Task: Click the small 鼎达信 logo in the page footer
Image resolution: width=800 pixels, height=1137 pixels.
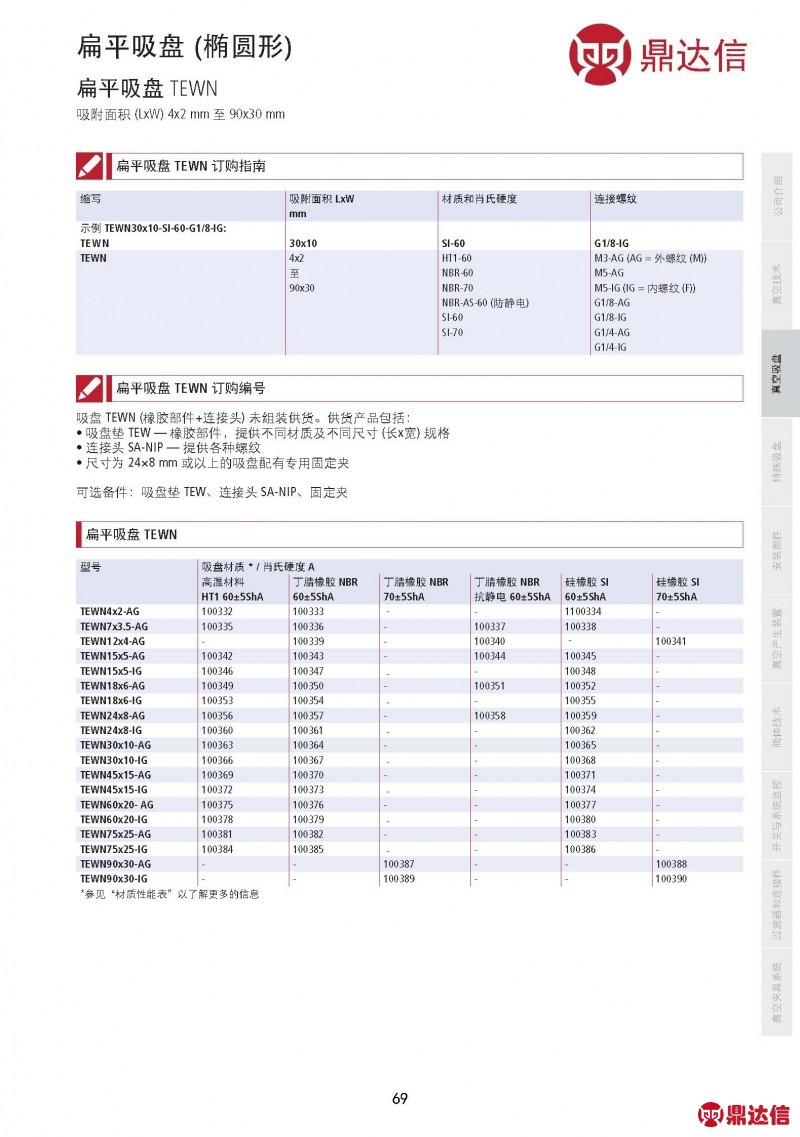Action: pyautogui.click(x=743, y=1114)
